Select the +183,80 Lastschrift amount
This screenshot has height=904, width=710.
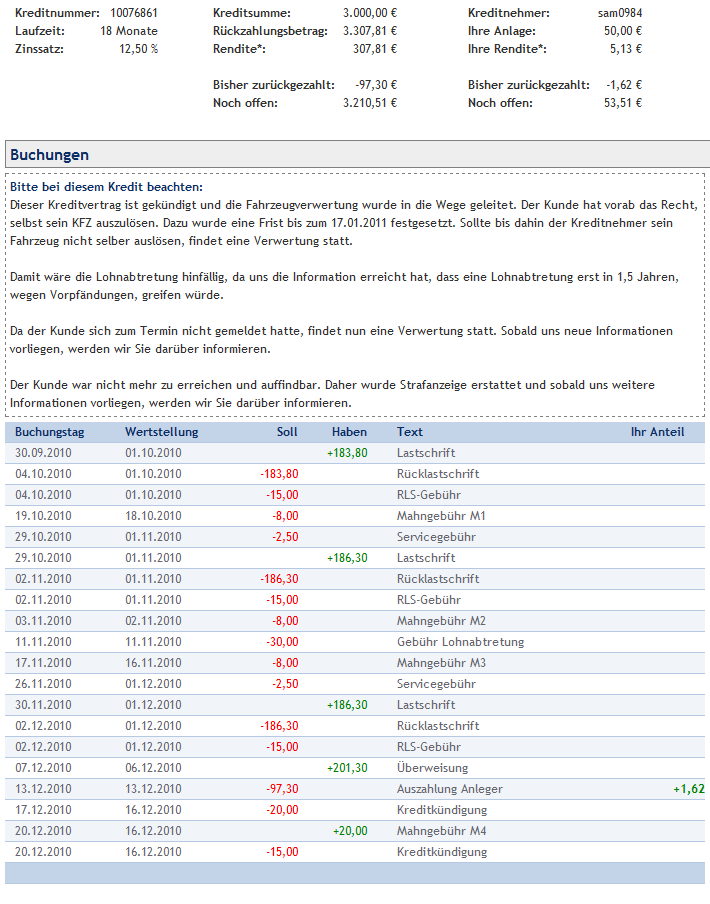pos(347,453)
